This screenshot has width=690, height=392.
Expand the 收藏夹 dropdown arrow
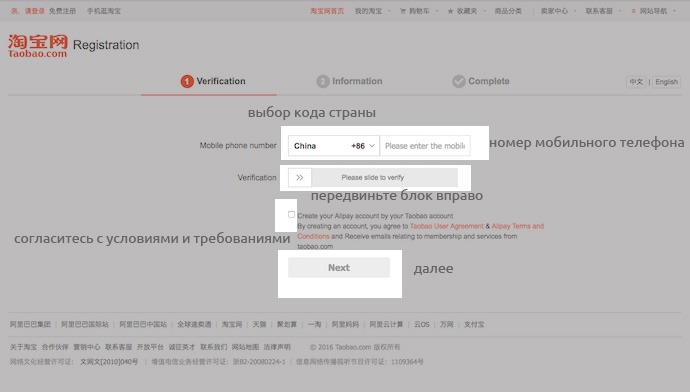tap(484, 11)
